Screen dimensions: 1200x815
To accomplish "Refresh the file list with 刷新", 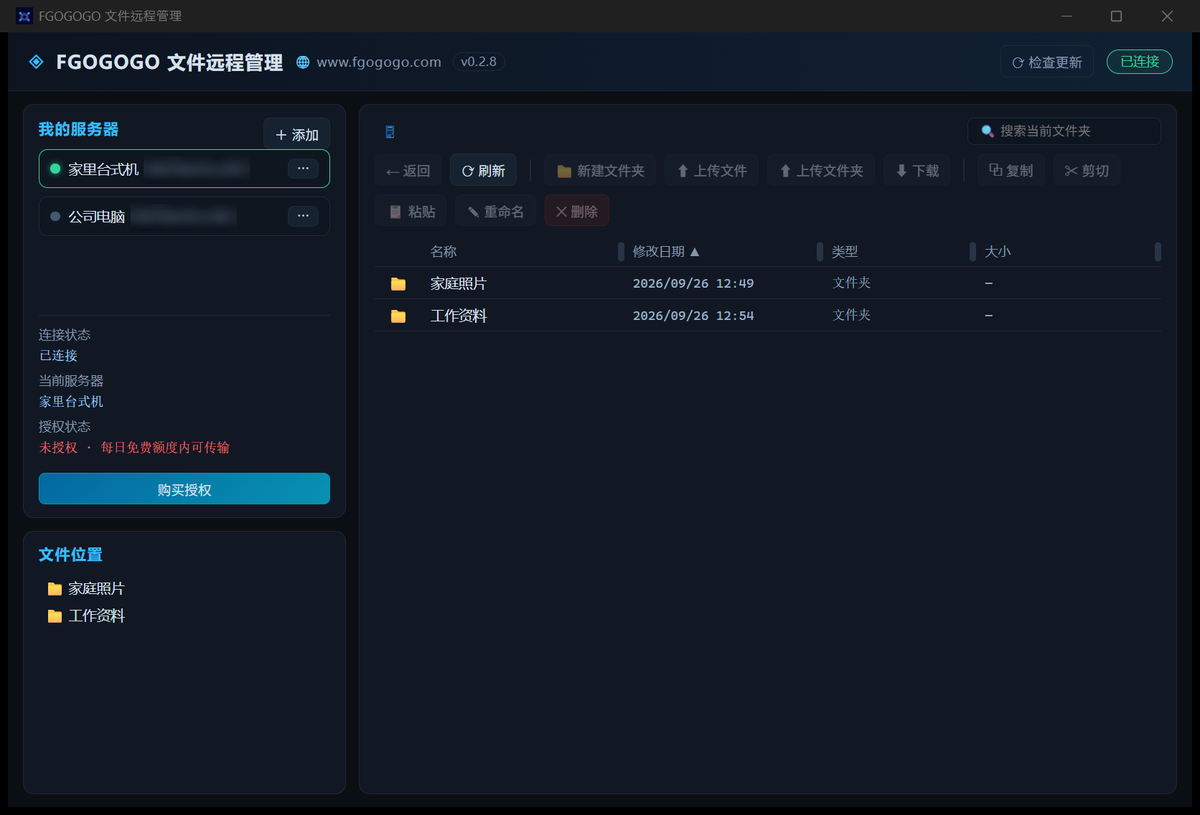I will coord(483,171).
